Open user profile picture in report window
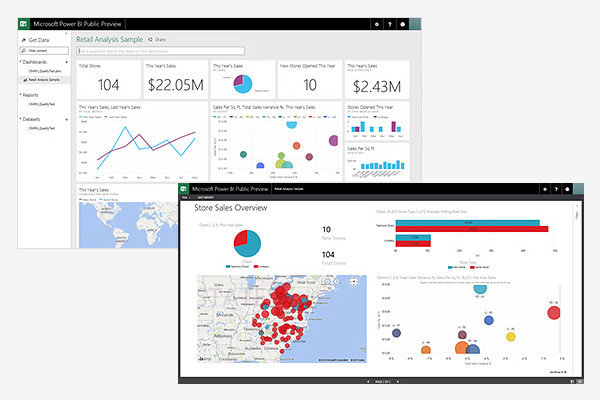The height and width of the screenshot is (400, 600). pos(579,189)
